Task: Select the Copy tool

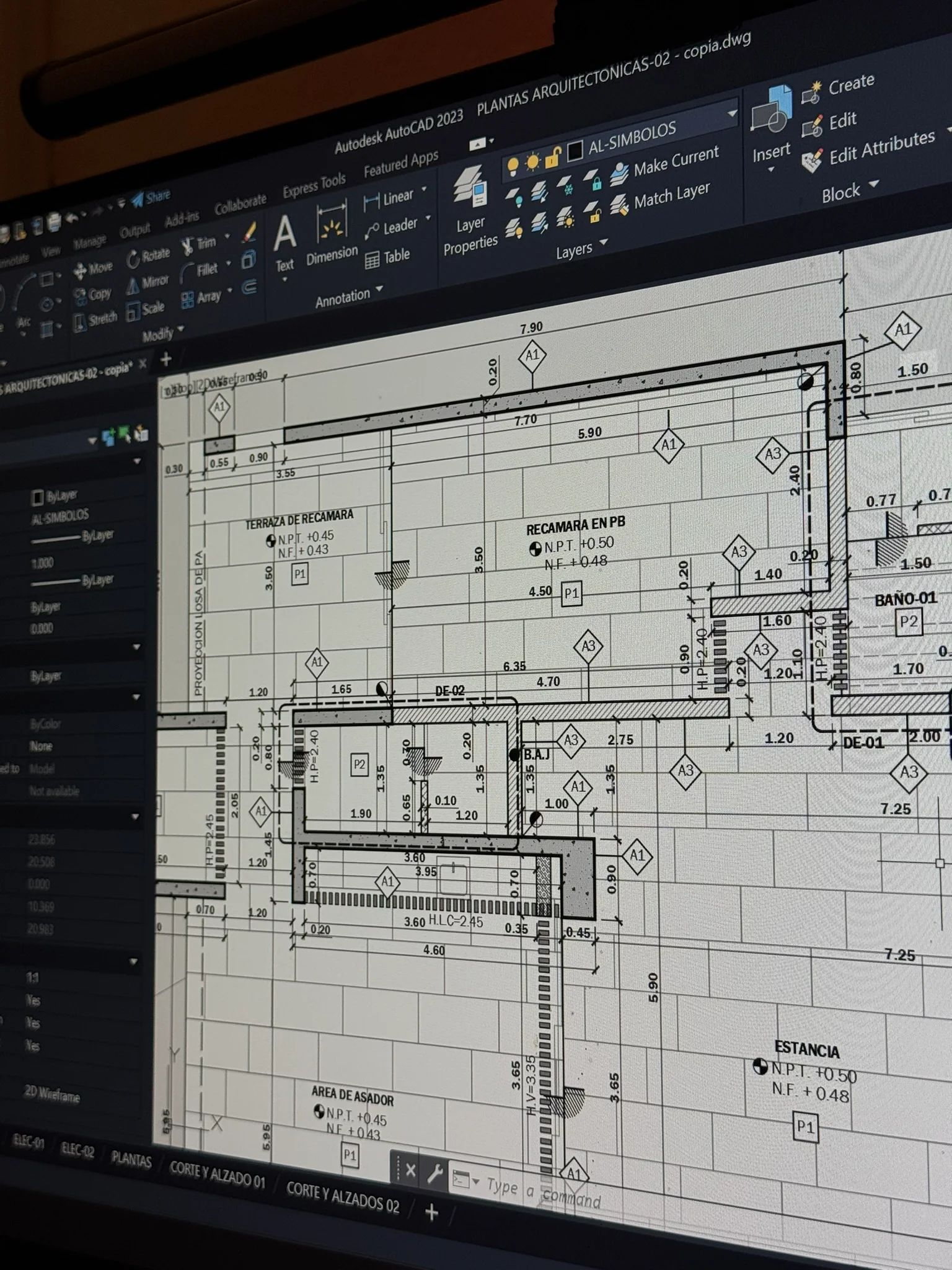Action: 92,295
